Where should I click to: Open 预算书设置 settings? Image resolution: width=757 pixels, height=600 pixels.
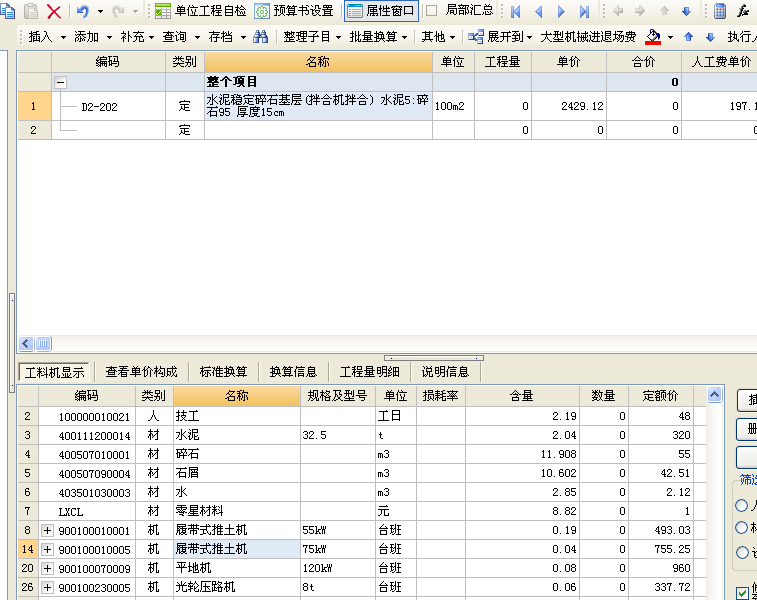(x=294, y=11)
